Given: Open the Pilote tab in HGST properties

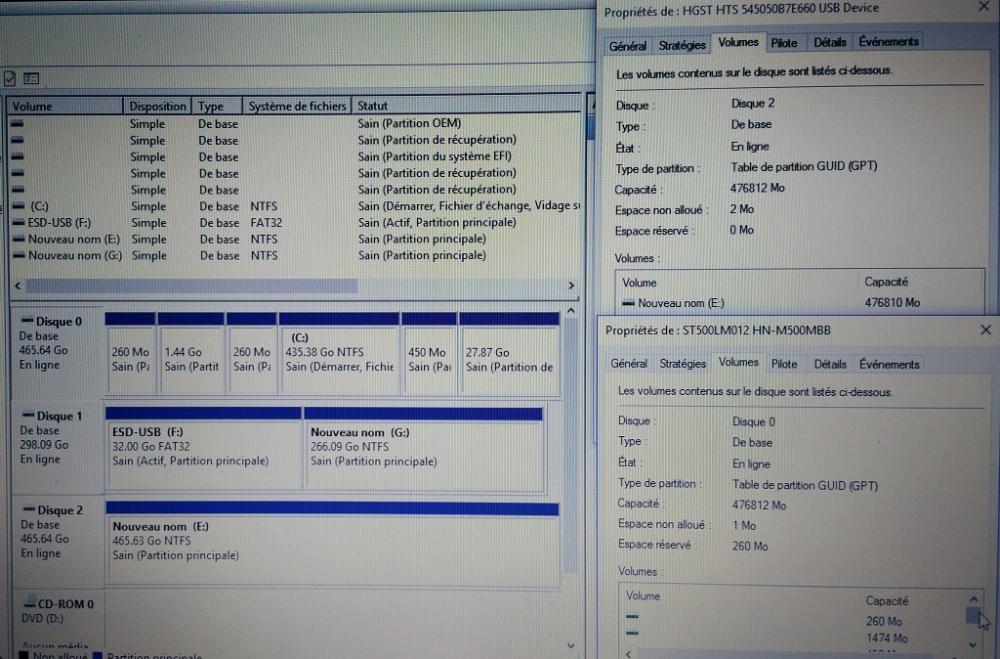Looking at the screenshot, I should pos(785,43).
